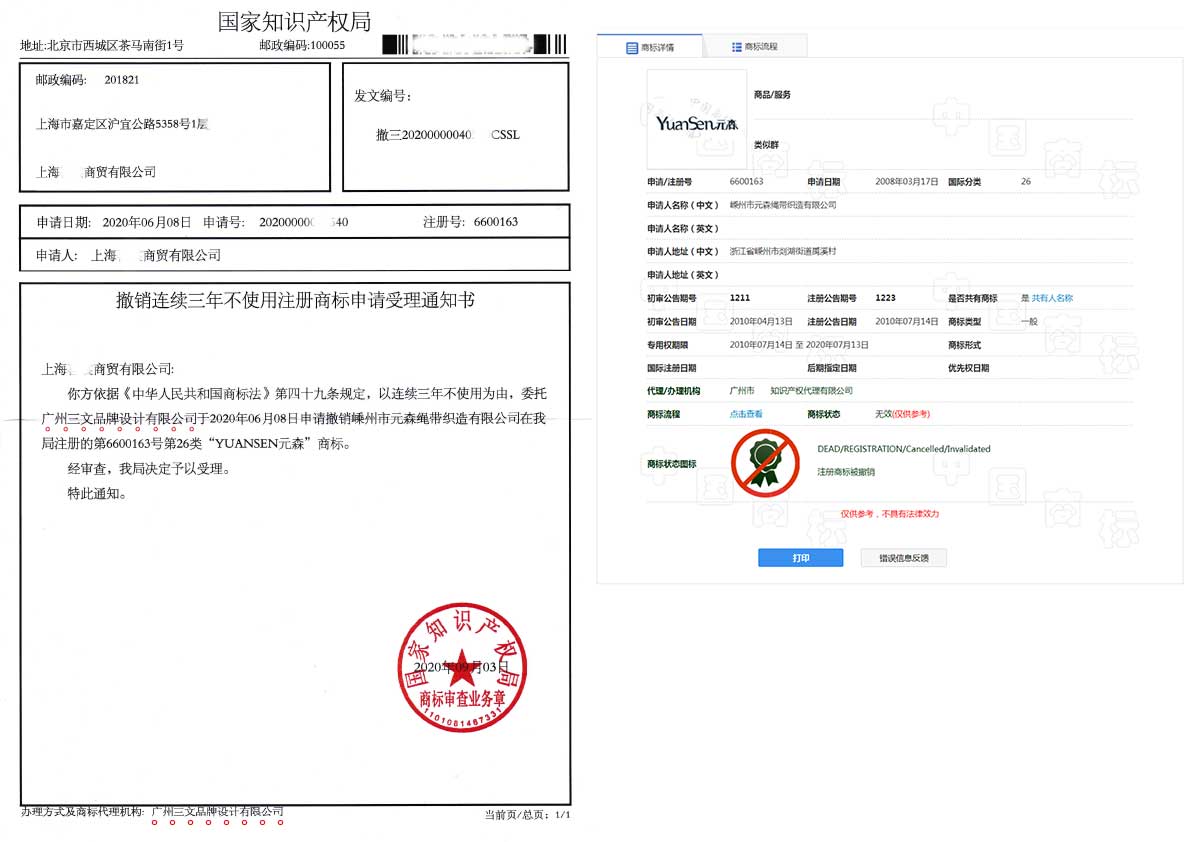Click the 国际分类 value 26
The image size is (1200, 842).
[1026, 182]
